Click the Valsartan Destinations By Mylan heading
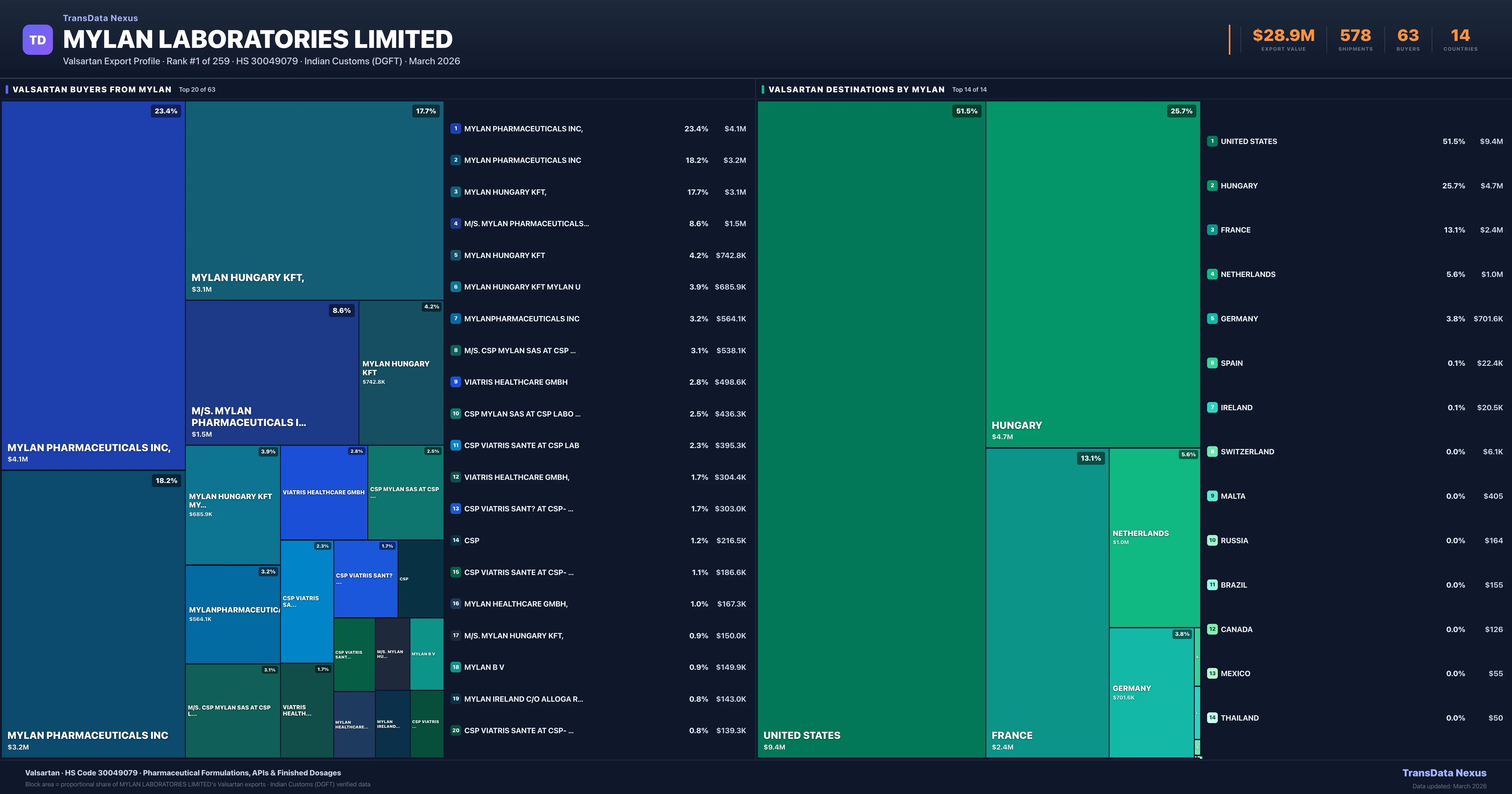1512x794 pixels. 856,89
